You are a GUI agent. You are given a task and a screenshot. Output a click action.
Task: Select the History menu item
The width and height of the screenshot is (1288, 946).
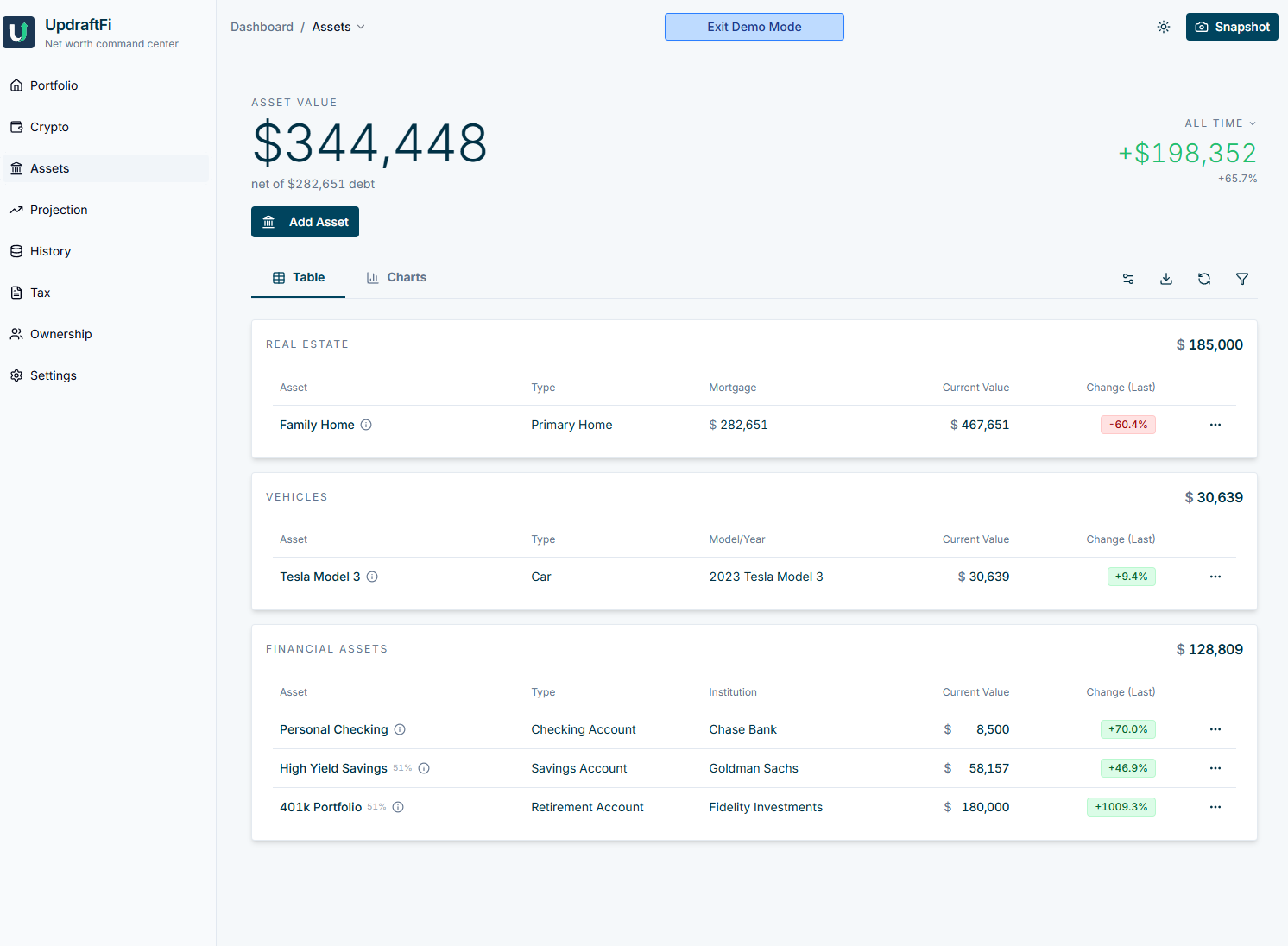pyautogui.click(x=50, y=251)
